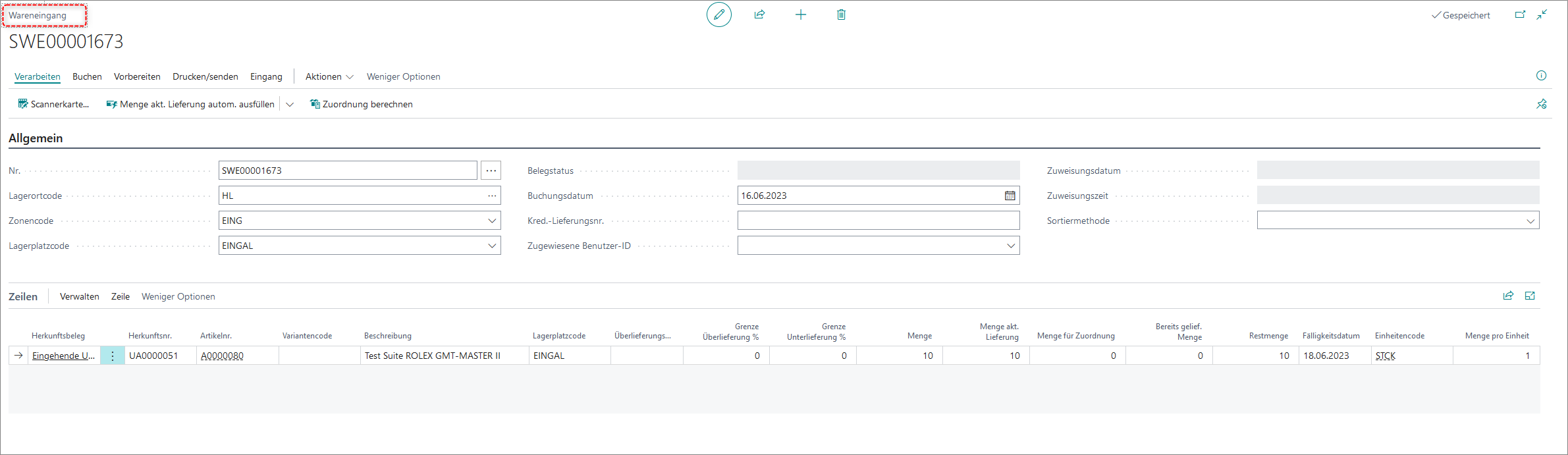
Task: Click the EINGAL cell in the line row
Action: 570,356
